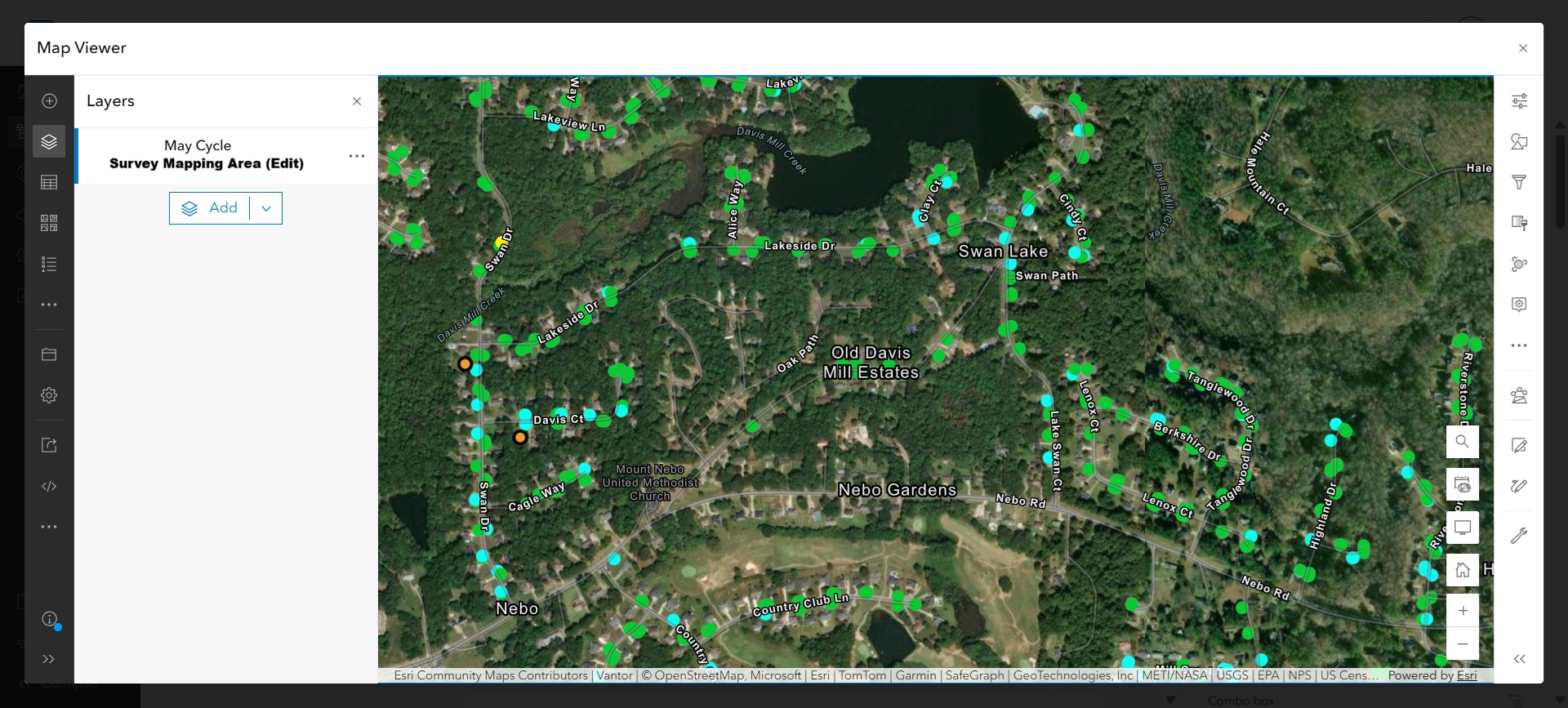Open the Properties sliders icon
This screenshot has width=1568, height=708.
click(x=1519, y=100)
